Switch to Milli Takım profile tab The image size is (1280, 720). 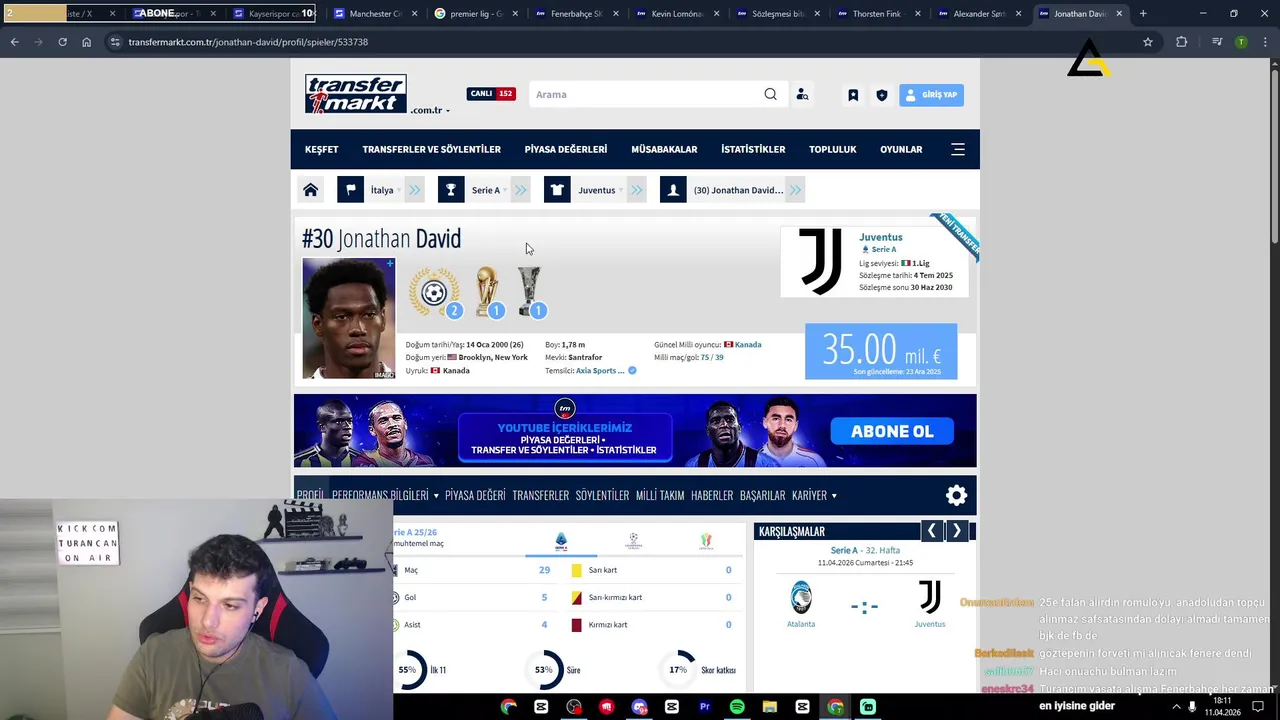tap(660, 495)
